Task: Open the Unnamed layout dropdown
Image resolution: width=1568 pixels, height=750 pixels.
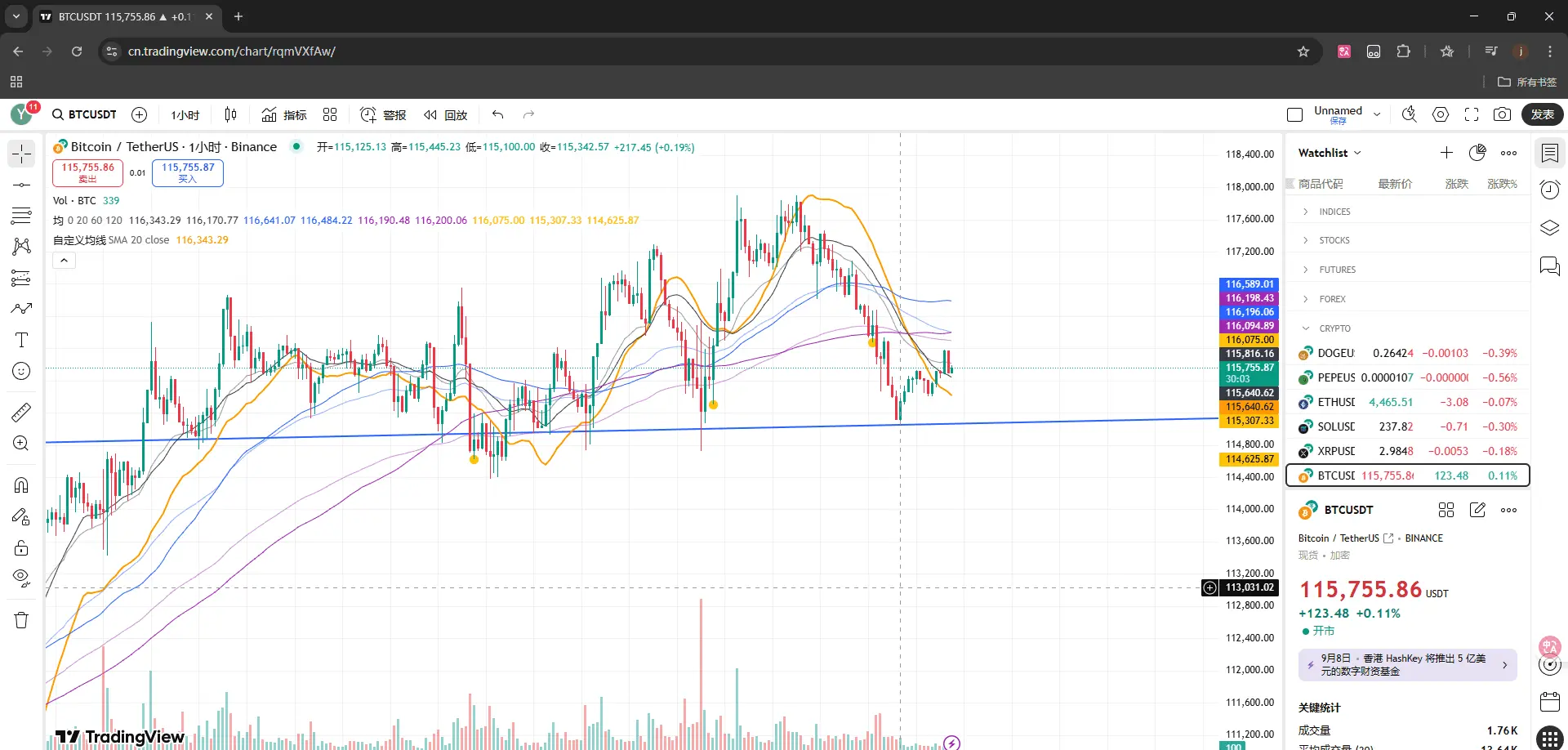Action: (x=1377, y=114)
